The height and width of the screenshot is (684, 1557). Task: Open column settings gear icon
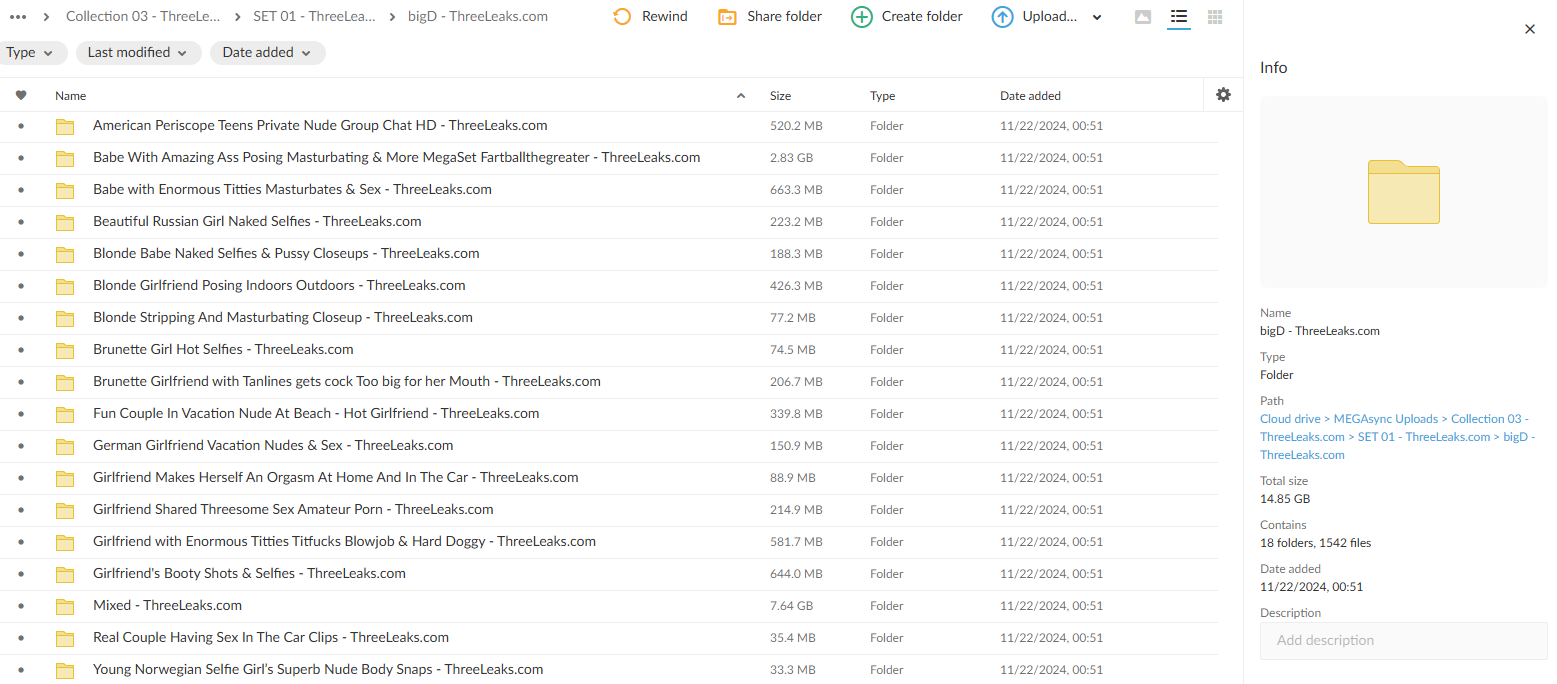1223,95
